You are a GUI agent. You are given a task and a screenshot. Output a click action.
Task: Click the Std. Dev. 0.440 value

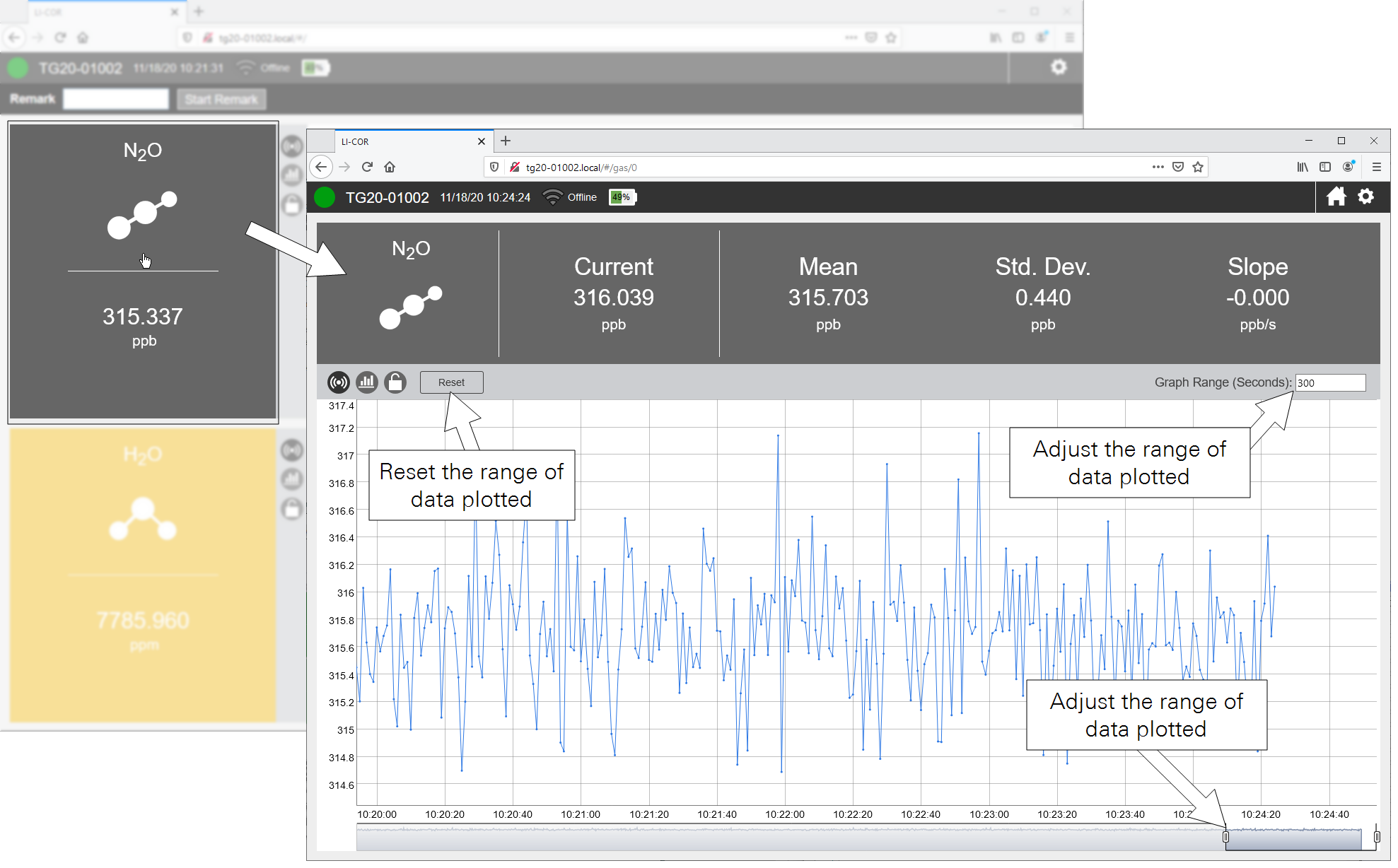1043,298
